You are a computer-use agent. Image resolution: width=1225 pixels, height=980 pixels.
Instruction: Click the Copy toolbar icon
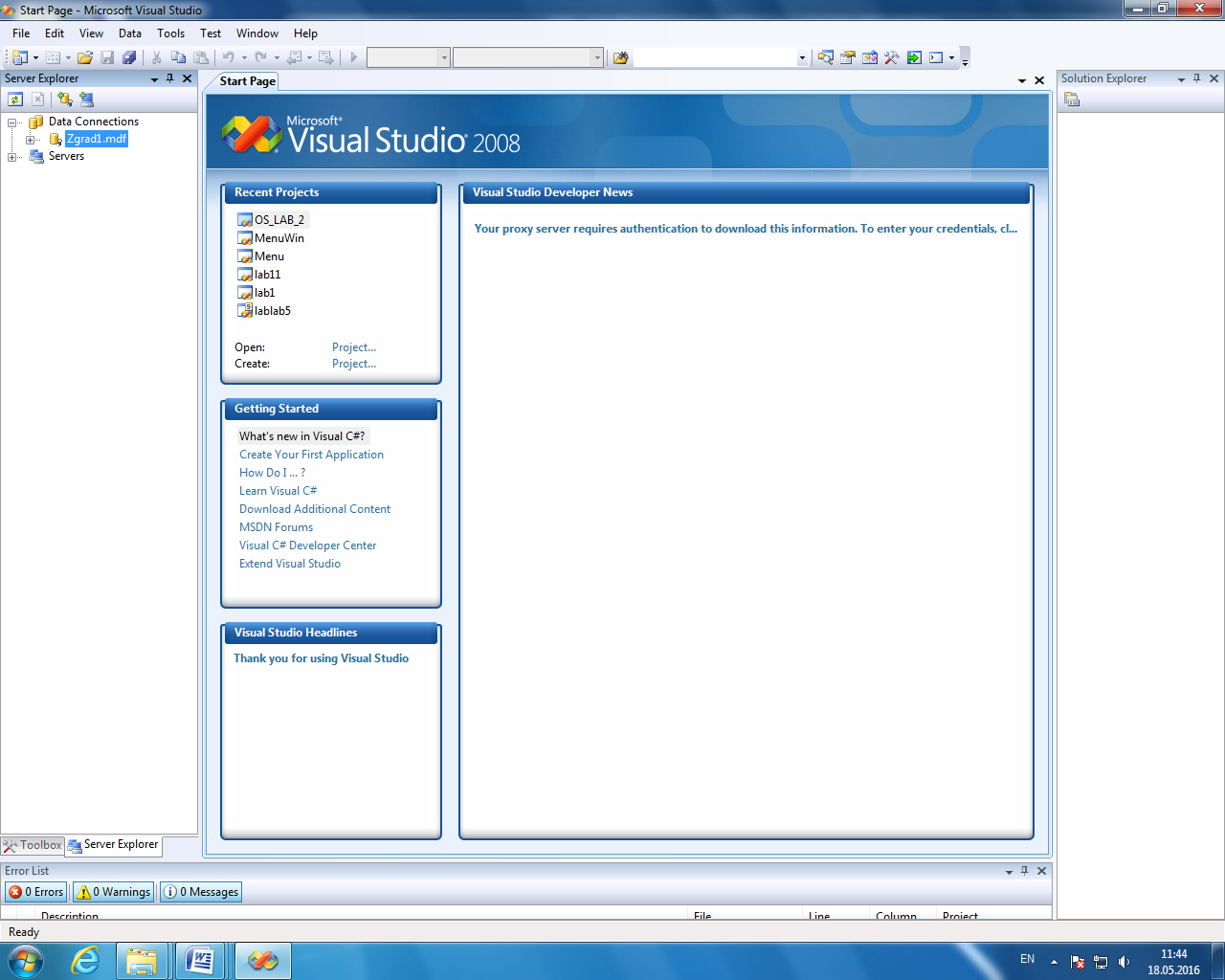[178, 57]
